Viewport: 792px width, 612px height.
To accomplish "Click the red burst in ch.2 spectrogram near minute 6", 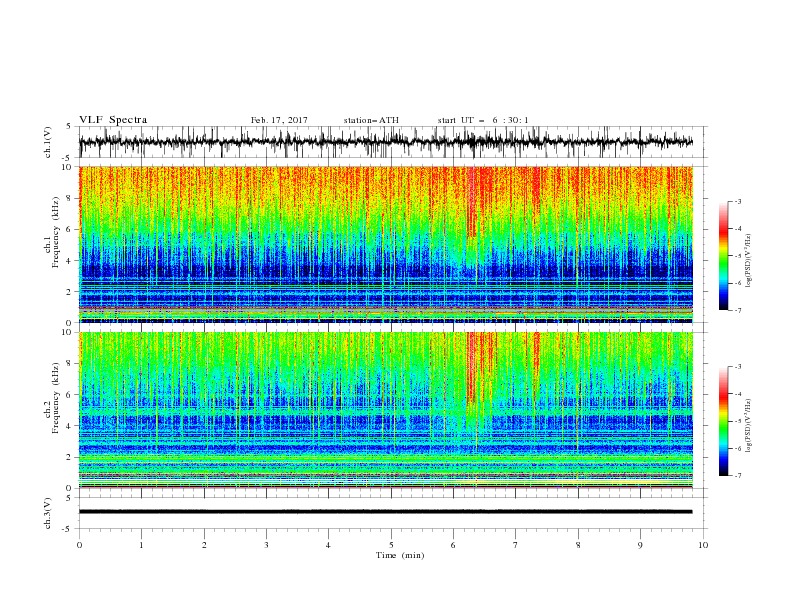I will pos(472,367).
